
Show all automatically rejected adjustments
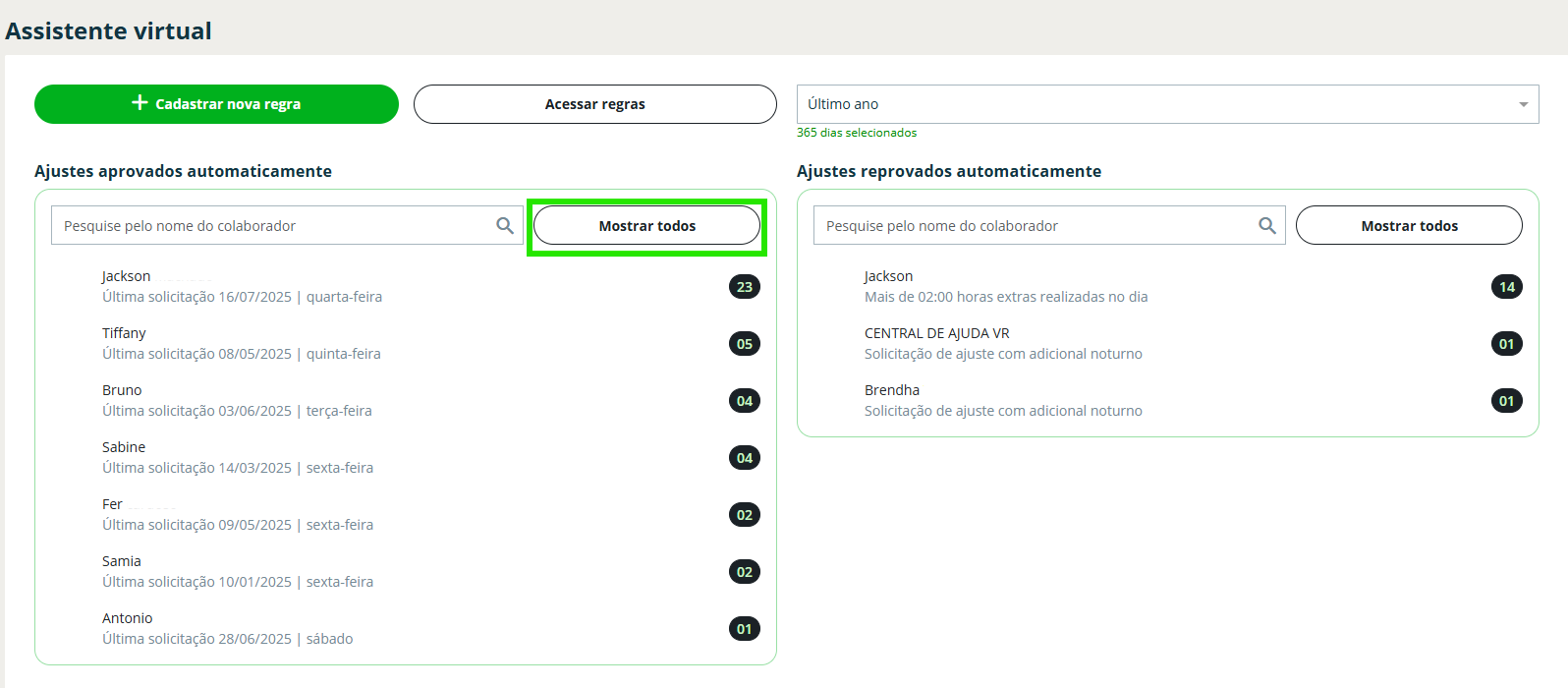[1409, 226]
